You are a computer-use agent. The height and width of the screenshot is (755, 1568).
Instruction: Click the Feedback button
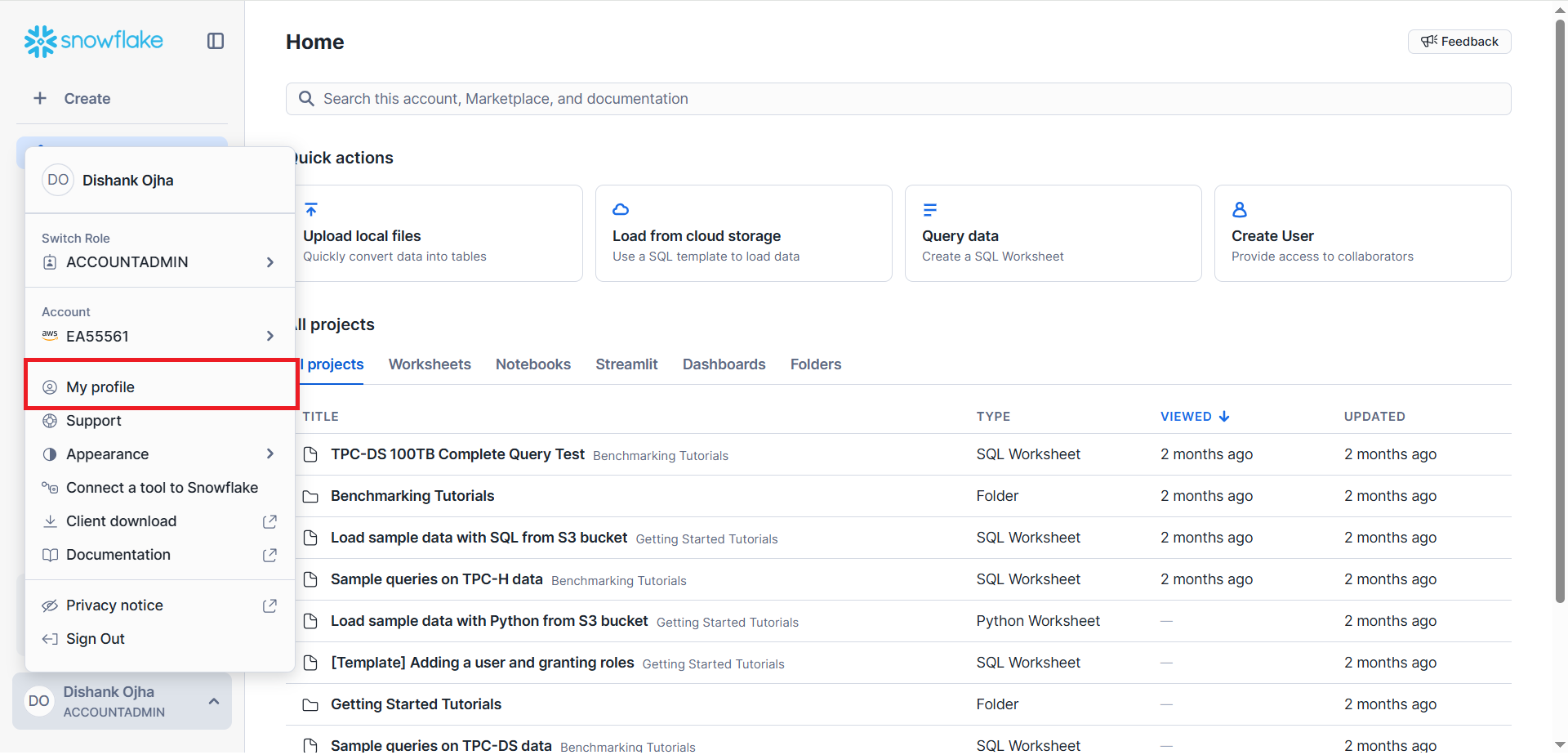1459,42
